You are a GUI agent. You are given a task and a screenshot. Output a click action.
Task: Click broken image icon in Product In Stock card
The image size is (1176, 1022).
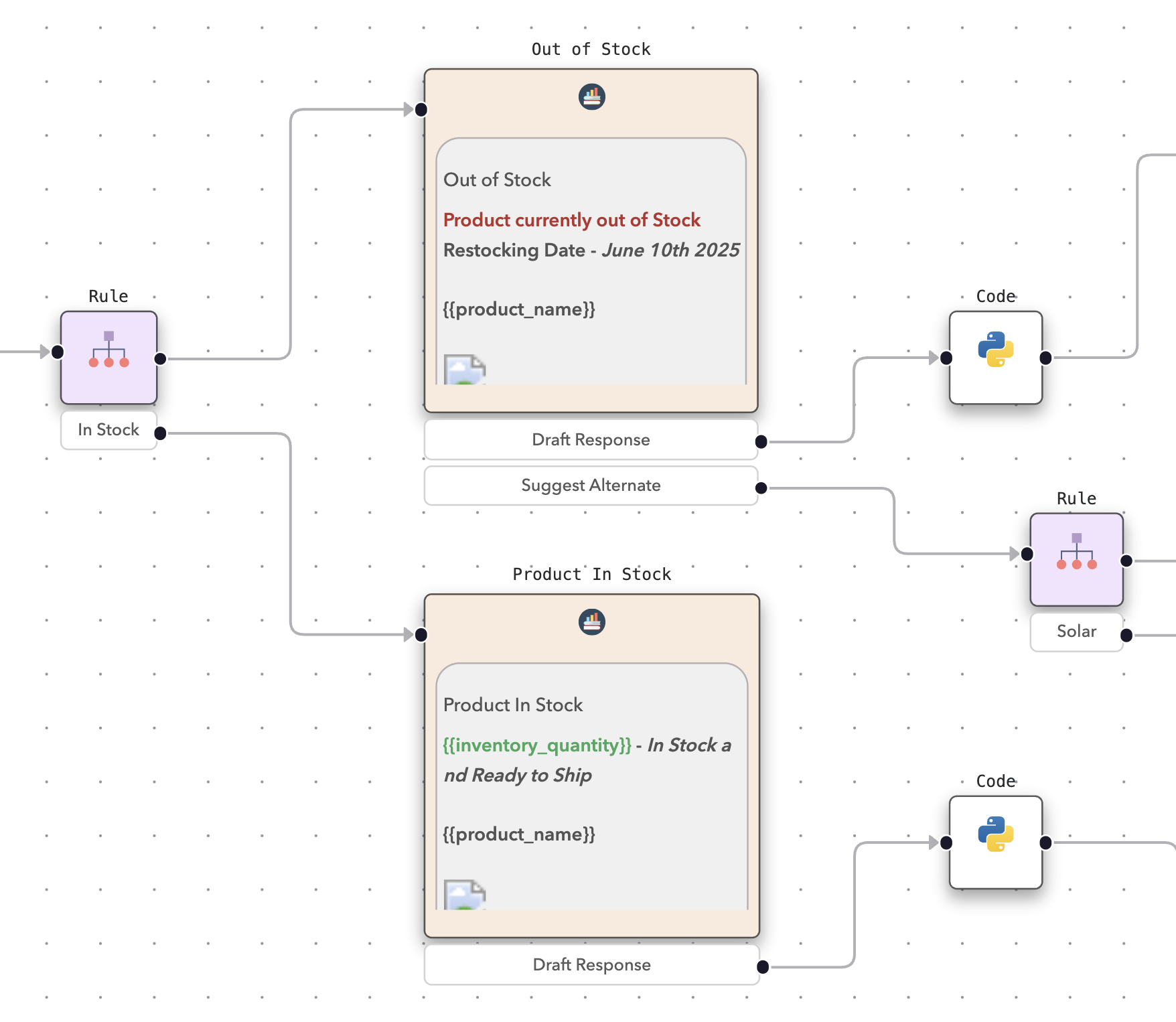[464, 895]
